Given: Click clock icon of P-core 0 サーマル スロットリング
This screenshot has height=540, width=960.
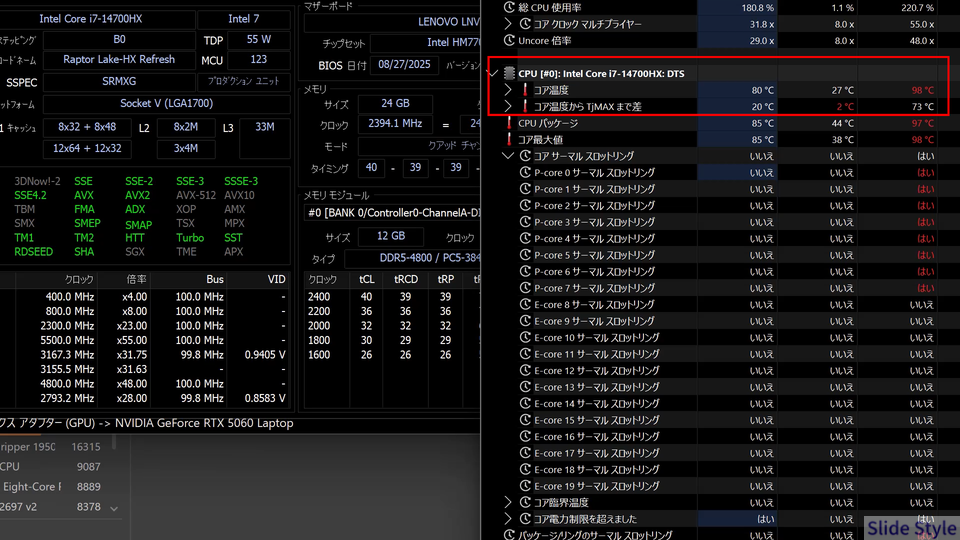Looking at the screenshot, I should tap(525, 173).
